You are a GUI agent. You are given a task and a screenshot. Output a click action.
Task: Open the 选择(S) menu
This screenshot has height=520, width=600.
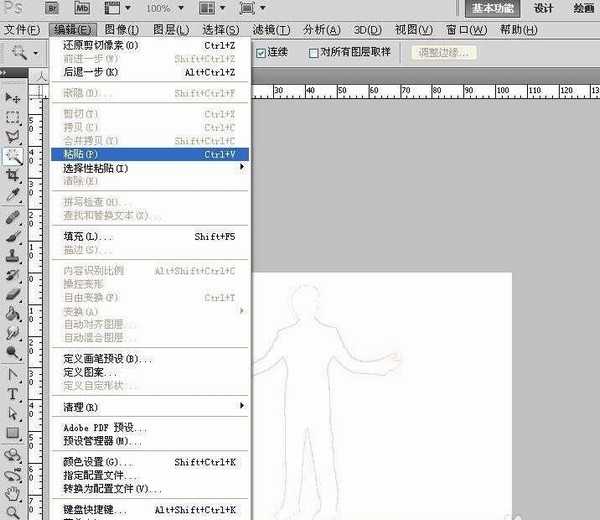221,29
